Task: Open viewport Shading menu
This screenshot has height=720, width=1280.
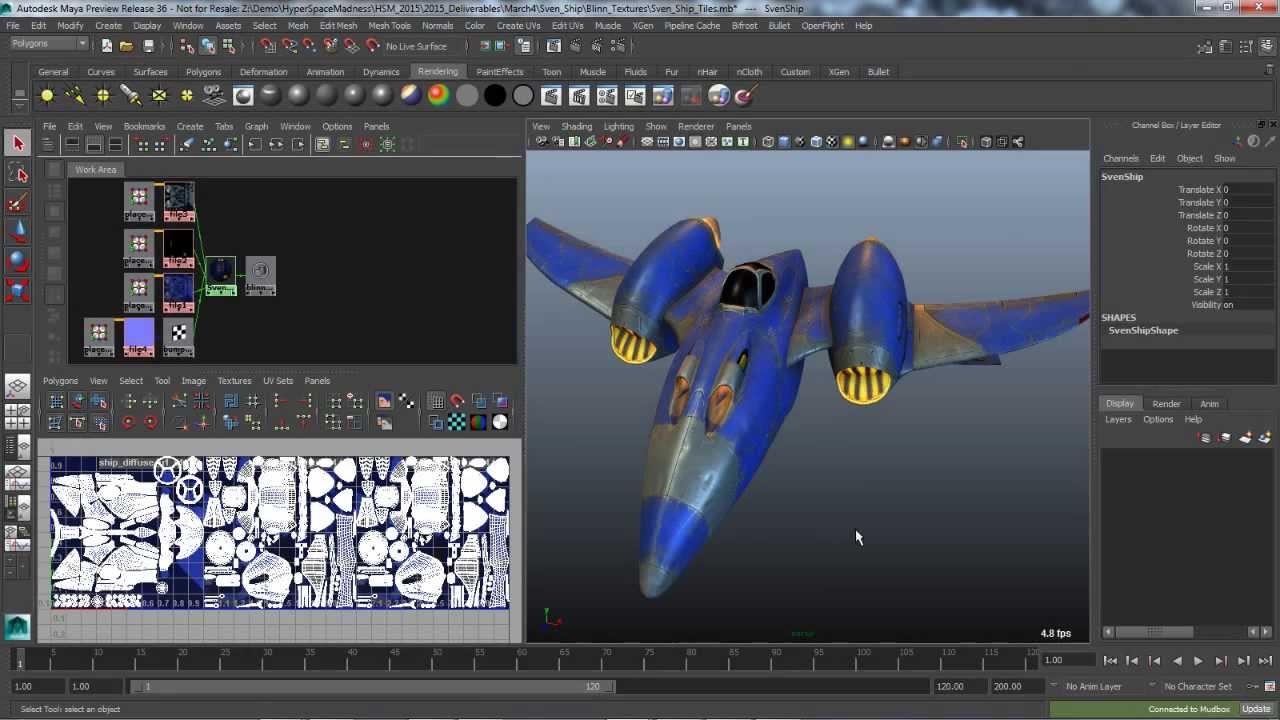Action: [x=576, y=127]
